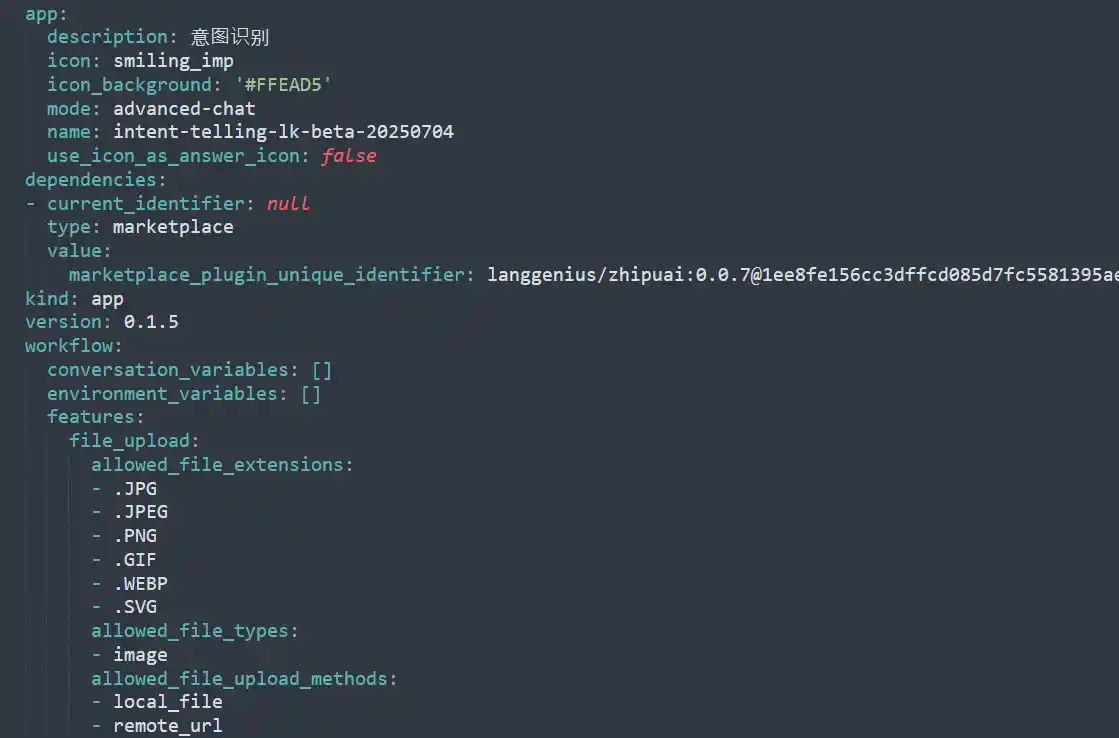This screenshot has width=1119, height=738.
Task: Click the 'app:' key on the first line
Action: [x=46, y=14]
